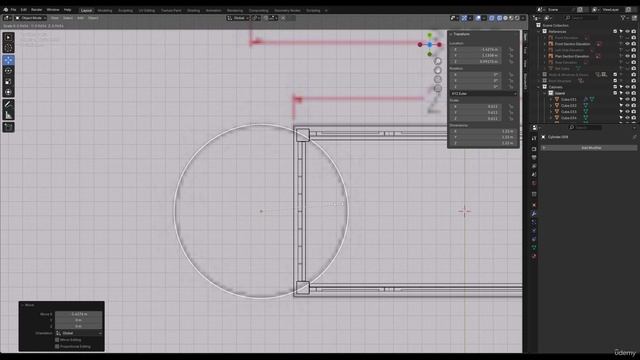Toggle Proportional Editing checkbox in Move panel

[x=58, y=347]
